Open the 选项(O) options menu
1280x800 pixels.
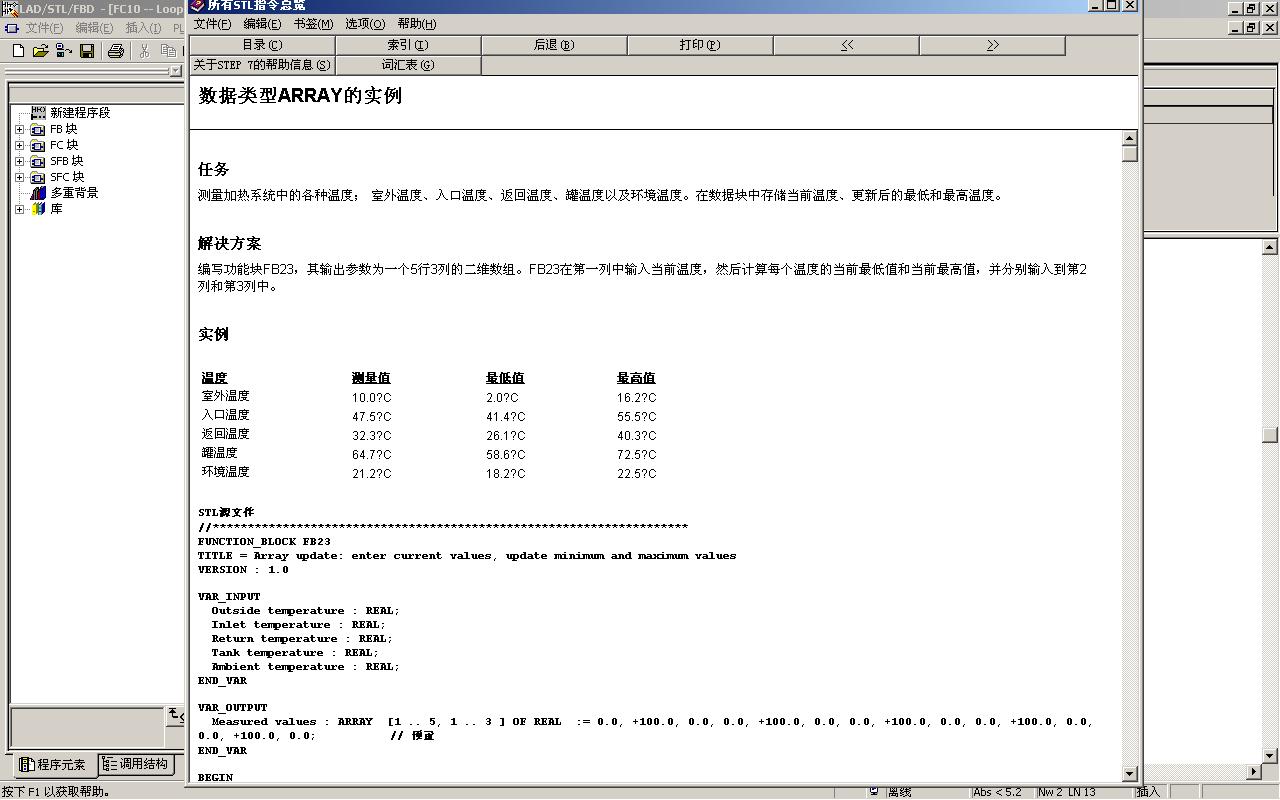click(x=365, y=24)
